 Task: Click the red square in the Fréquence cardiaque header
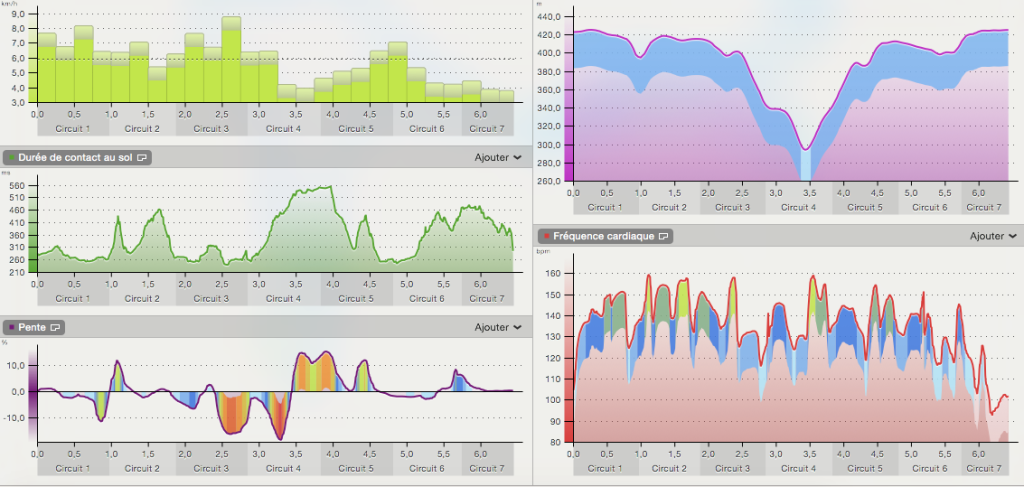point(547,236)
